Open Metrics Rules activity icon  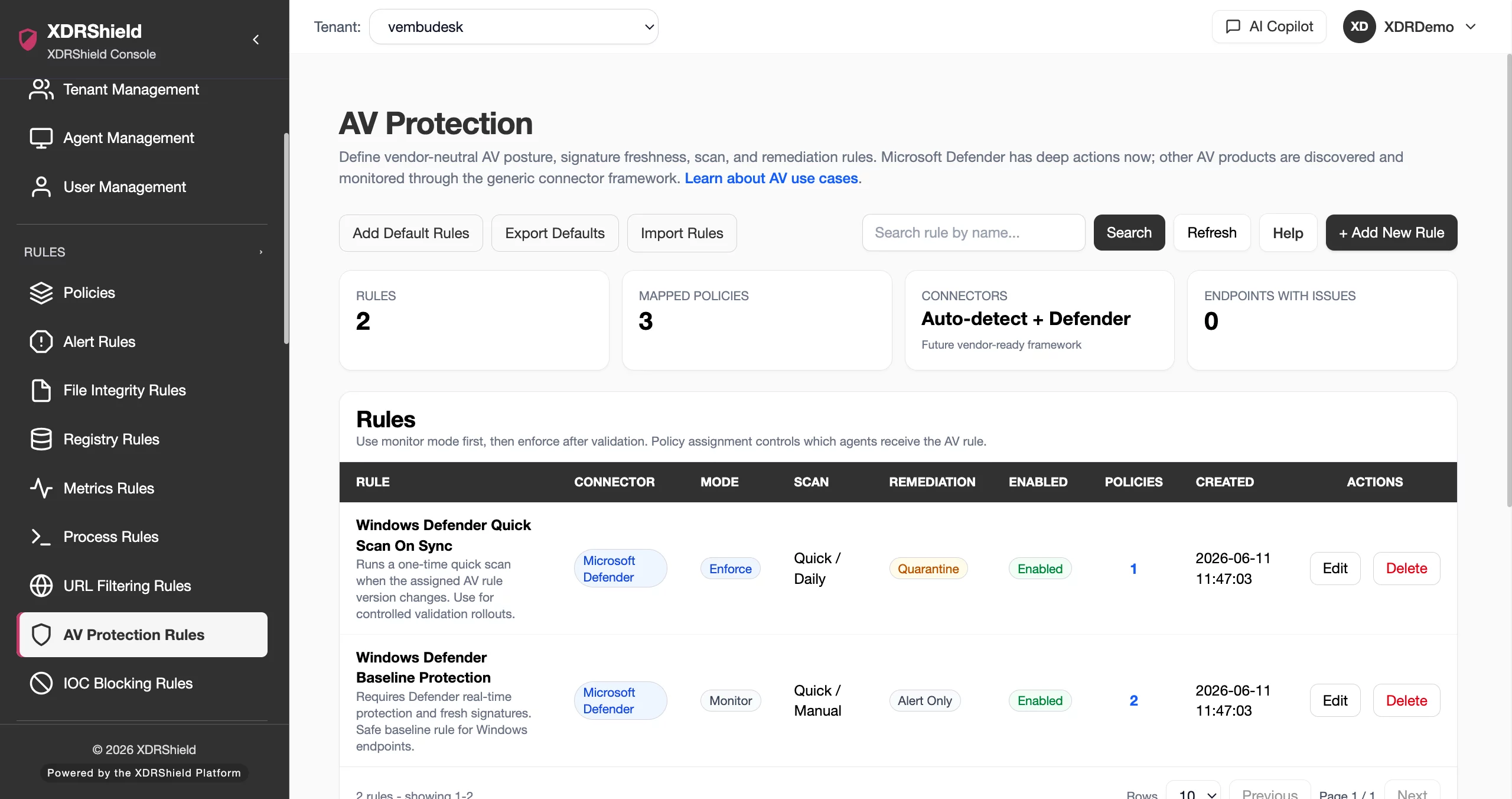(x=41, y=488)
